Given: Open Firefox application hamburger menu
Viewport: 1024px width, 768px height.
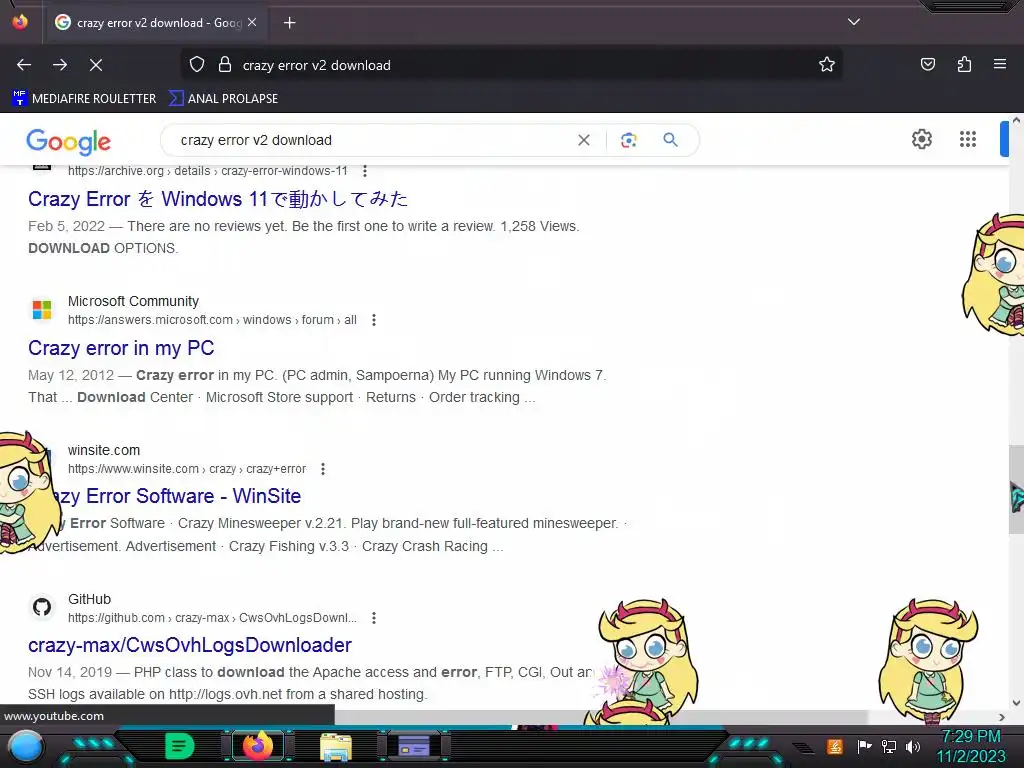Looking at the screenshot, I should [999, 65].
